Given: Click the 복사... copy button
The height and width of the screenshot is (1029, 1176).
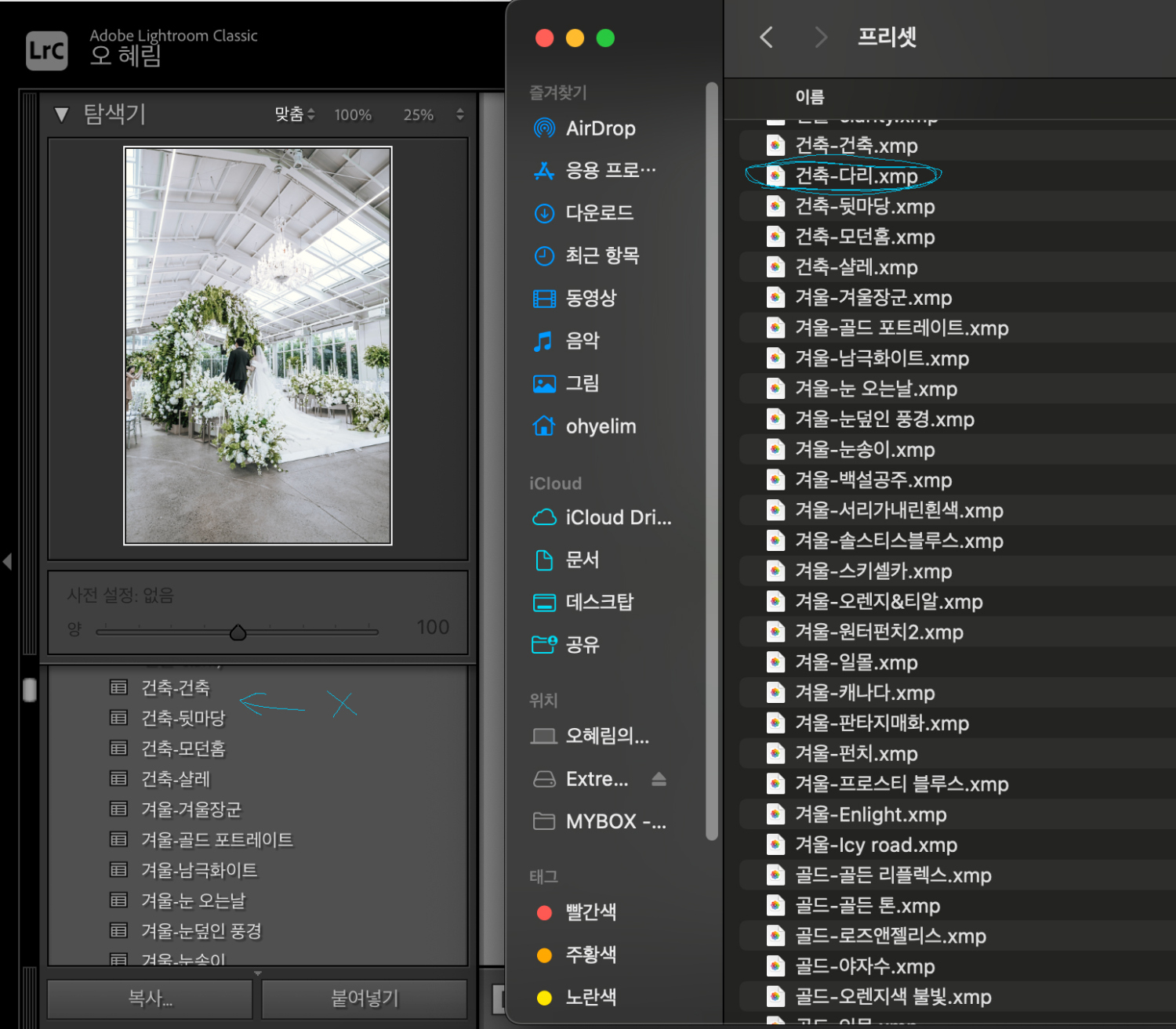Looking at the screenshot, I should click(150, 998).
